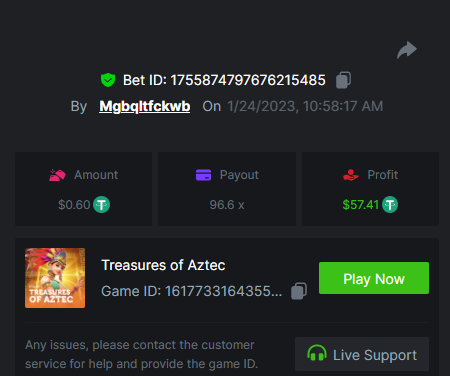Copy the Game ID with the copy icon
This screenshot has height=376, width=450.
(x=299, y=291)
